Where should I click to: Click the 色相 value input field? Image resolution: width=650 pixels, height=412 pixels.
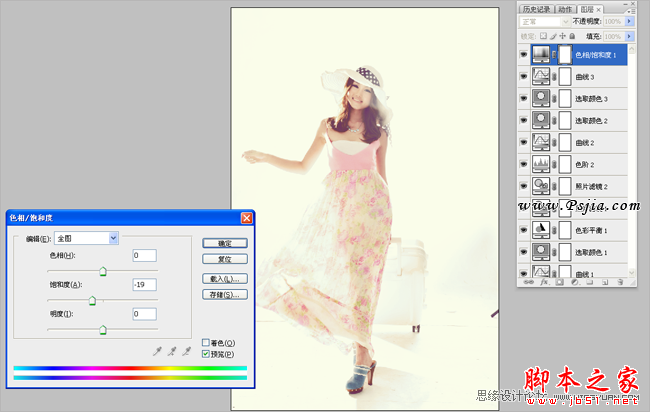point(144,256)
